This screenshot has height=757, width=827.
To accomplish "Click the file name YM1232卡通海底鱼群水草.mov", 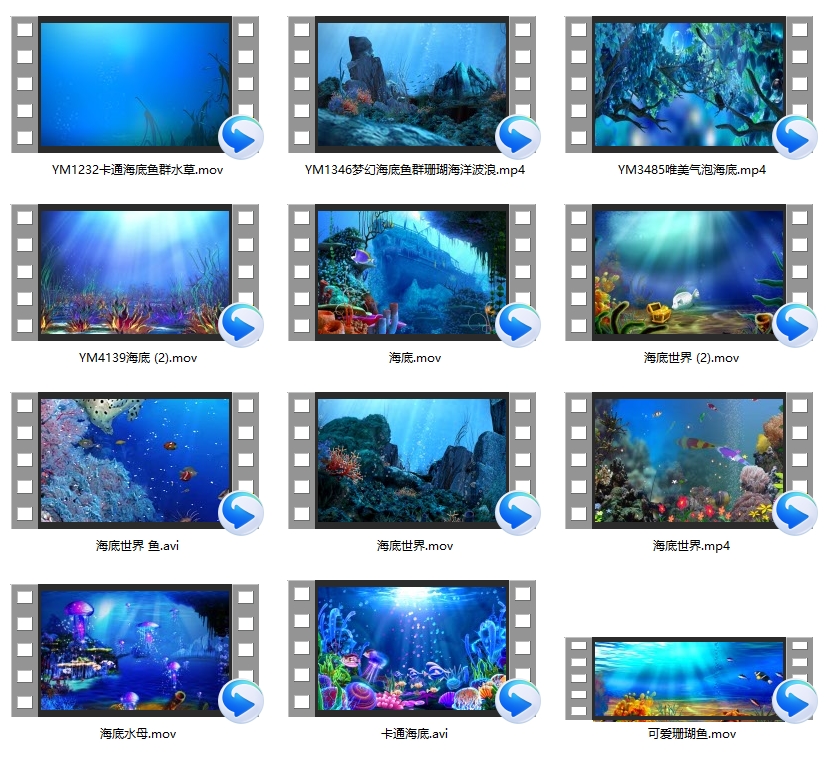I will click(x=138, y=170).
